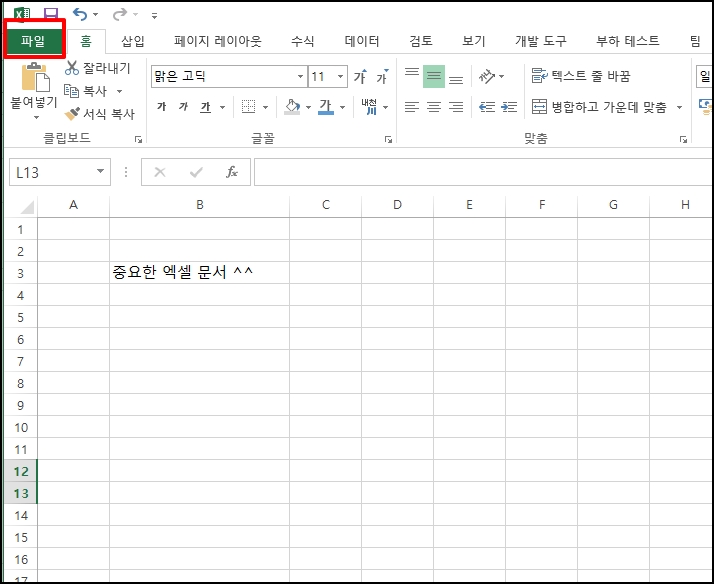Viewport: 714px width, 584px height.
Task: Click the formula bar input area
Action: [483, 172]
